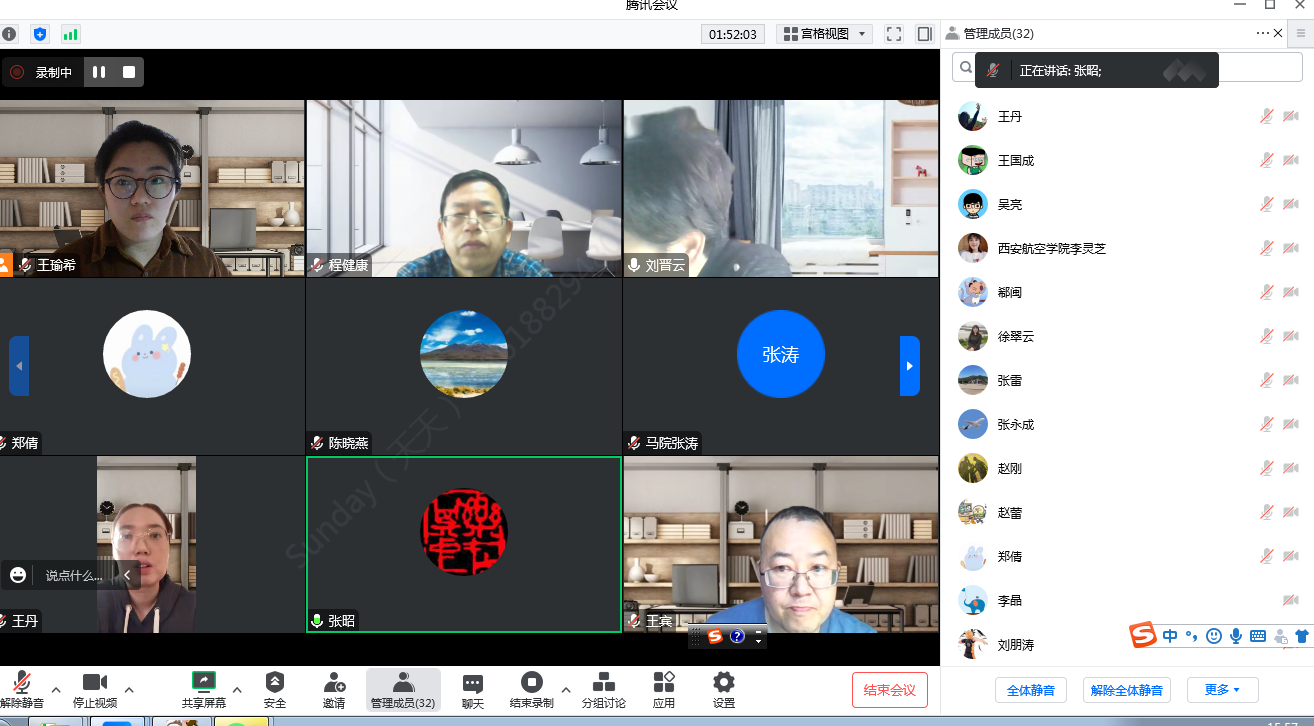The width and height of the screenshot is (1314, 726).
Task: Open the 更多 dropdown in members panel
Action: 1222,690
